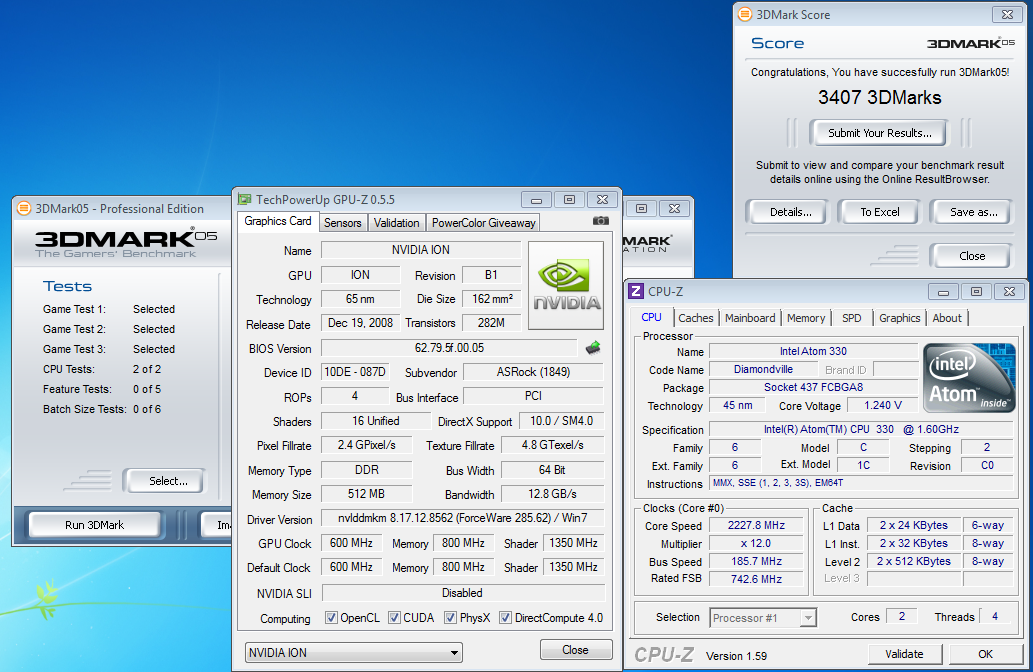Viewport: 1033px width, 672px height.
Task: Click the Instructions MMX, SSE value
Action: (861, 484)
